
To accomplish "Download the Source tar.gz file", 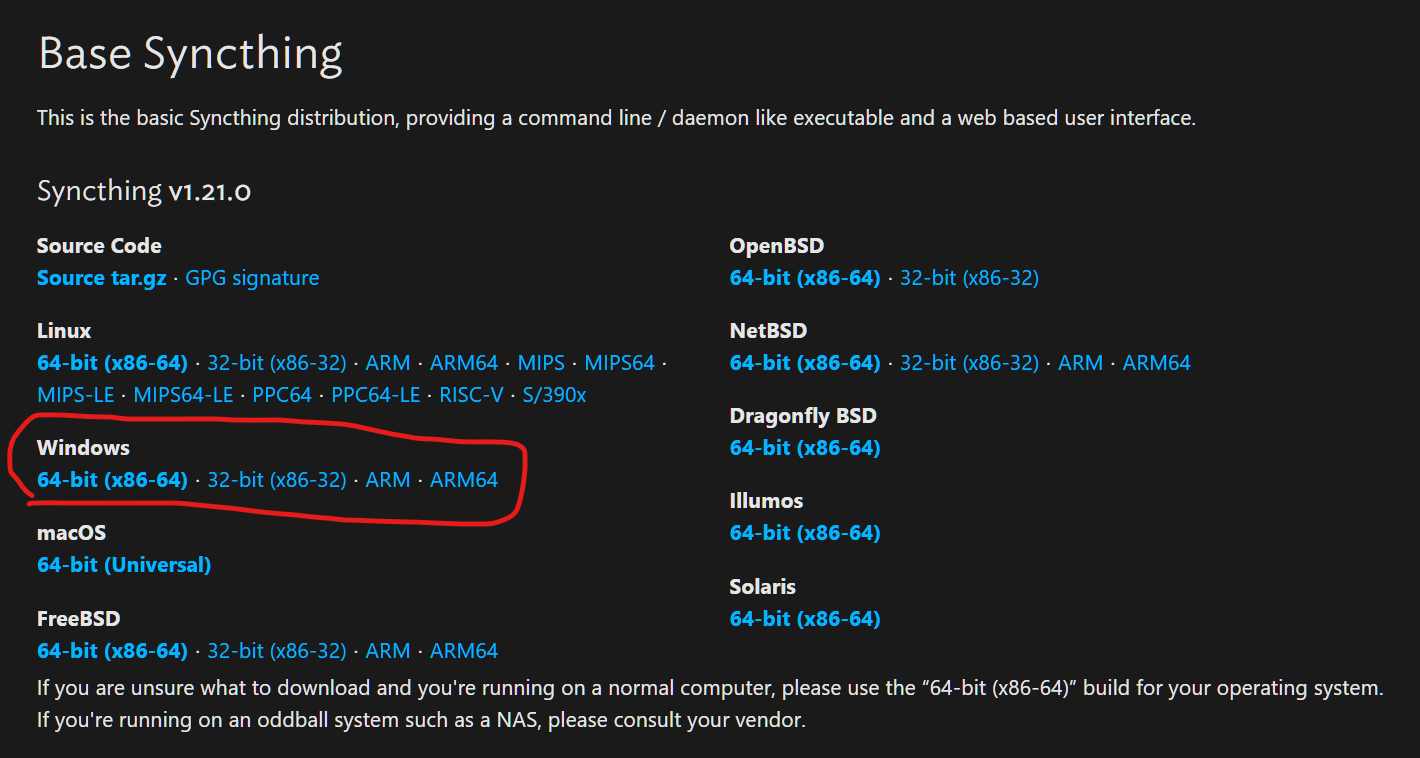I will click(102, 278).
